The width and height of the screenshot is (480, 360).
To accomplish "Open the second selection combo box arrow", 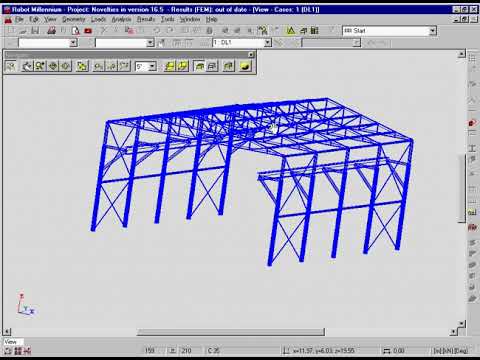I will pos(150,43).
